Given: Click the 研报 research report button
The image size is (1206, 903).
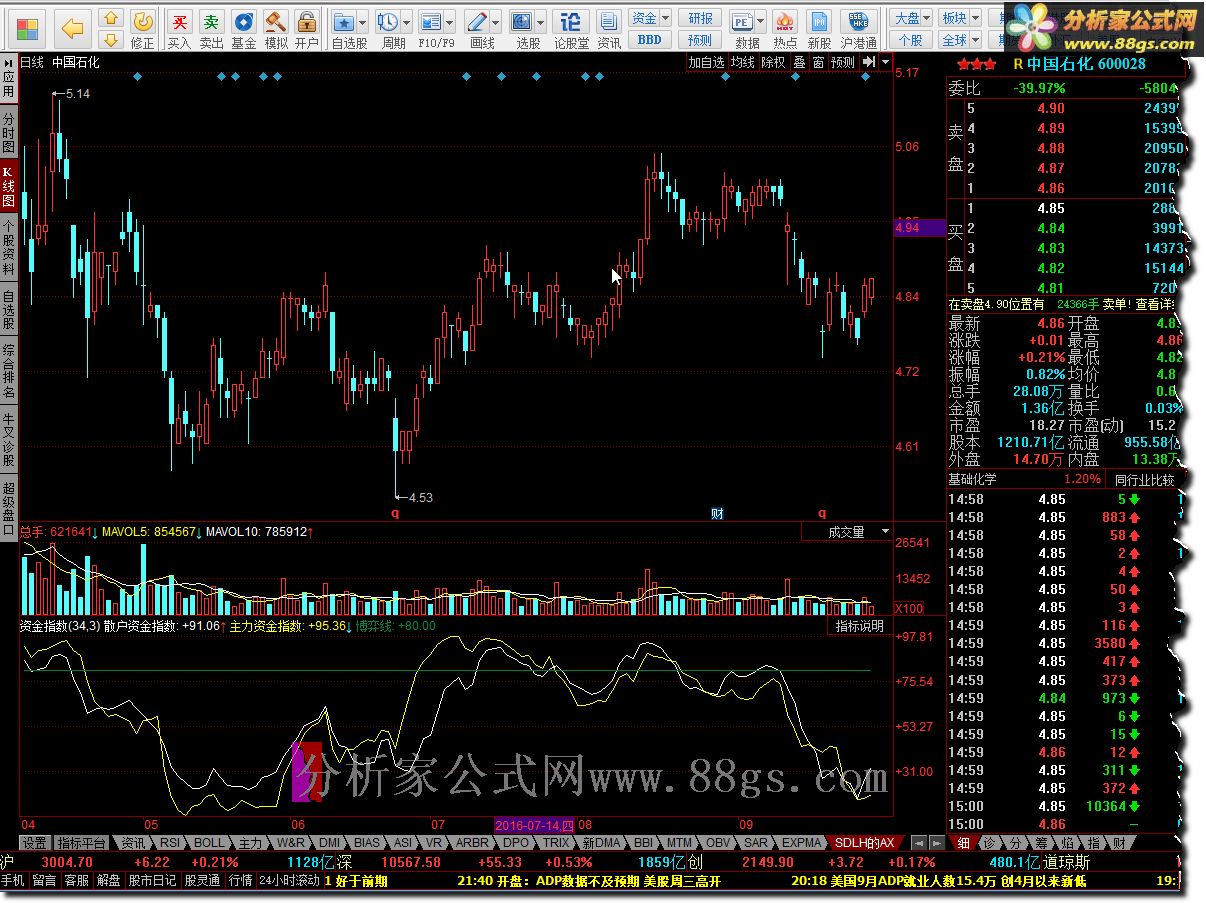Looking at the screenshot, I should tap(700, 19).
